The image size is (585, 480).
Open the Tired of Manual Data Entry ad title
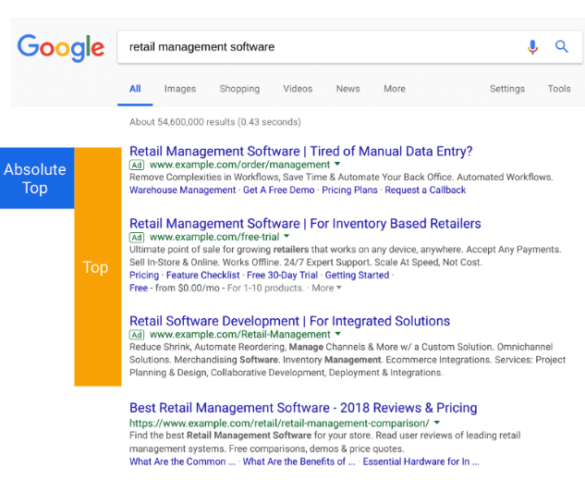301,151
